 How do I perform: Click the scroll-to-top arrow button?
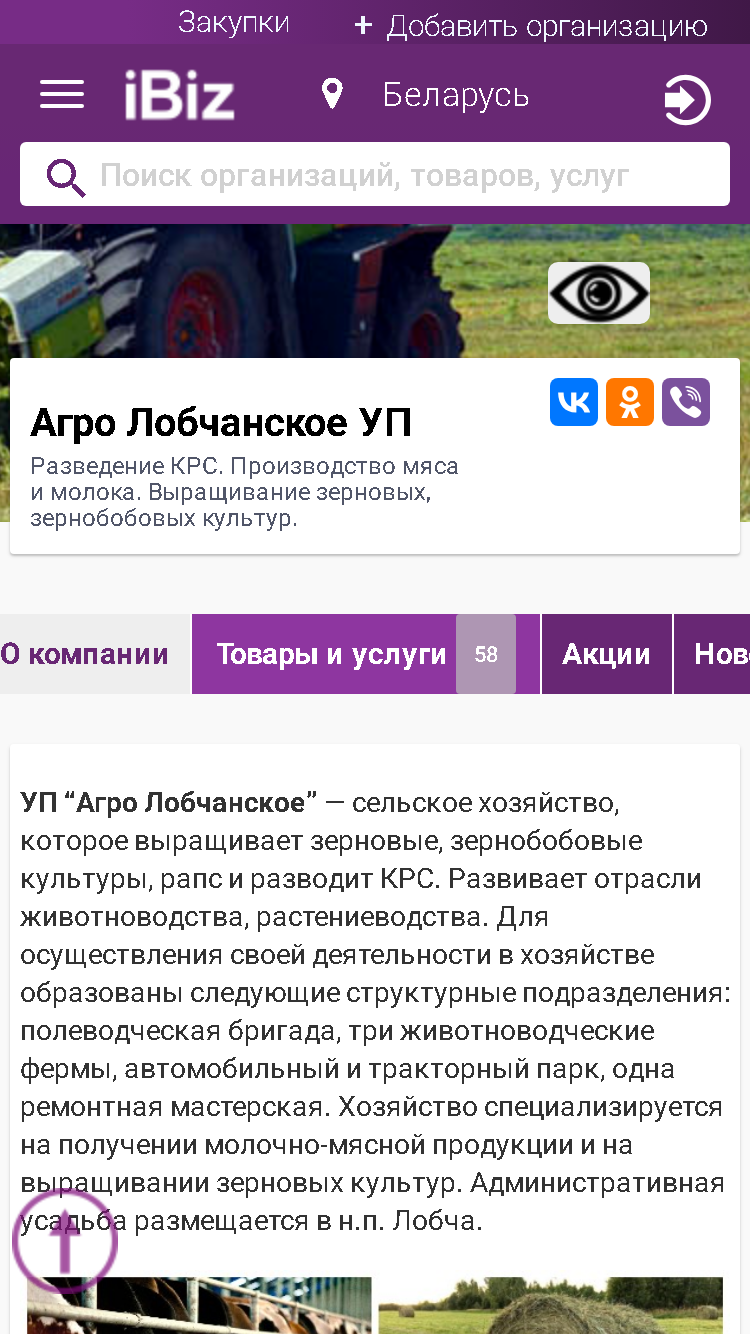point(65,1243)
